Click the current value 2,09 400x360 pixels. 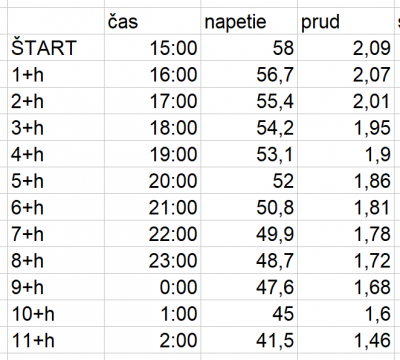click(x=346, y=48)
